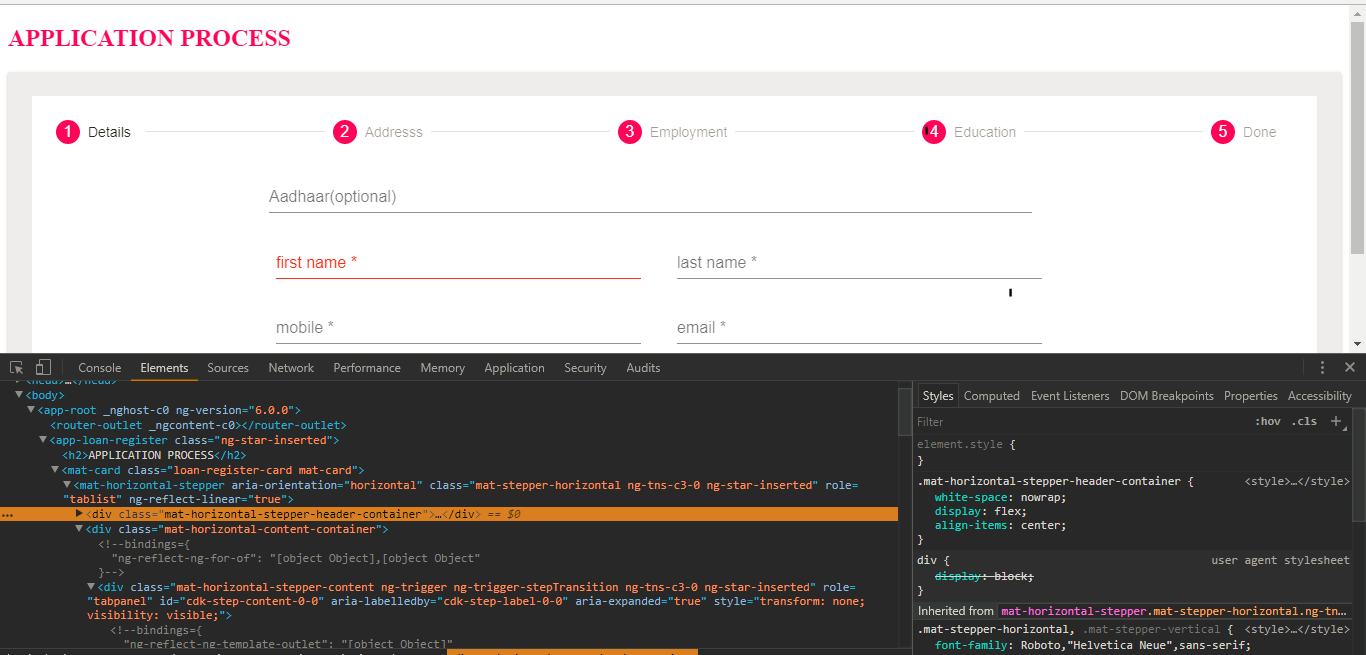Close the DevTools panel
1366x655 pixels.
click(1350, 368)
